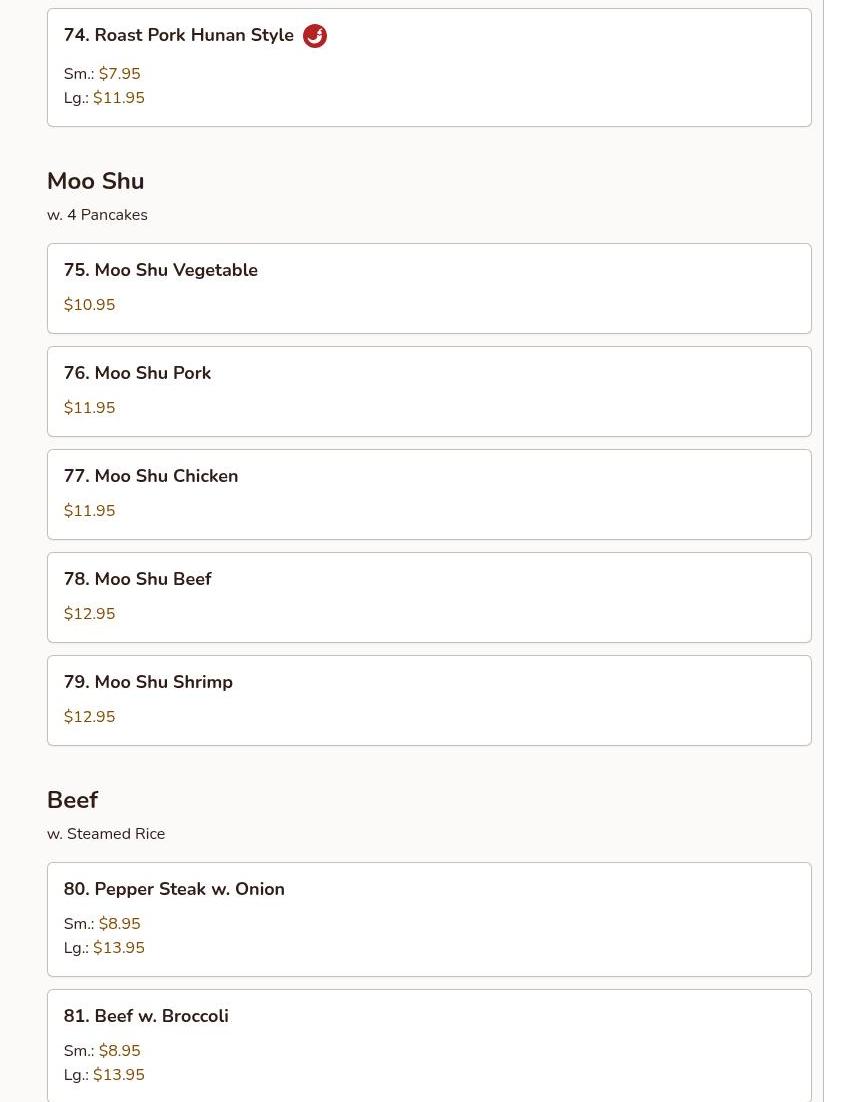Click the spicy chili pepper icon
The height and width of the screenshot is (1102, 844).
pos(315,35)
